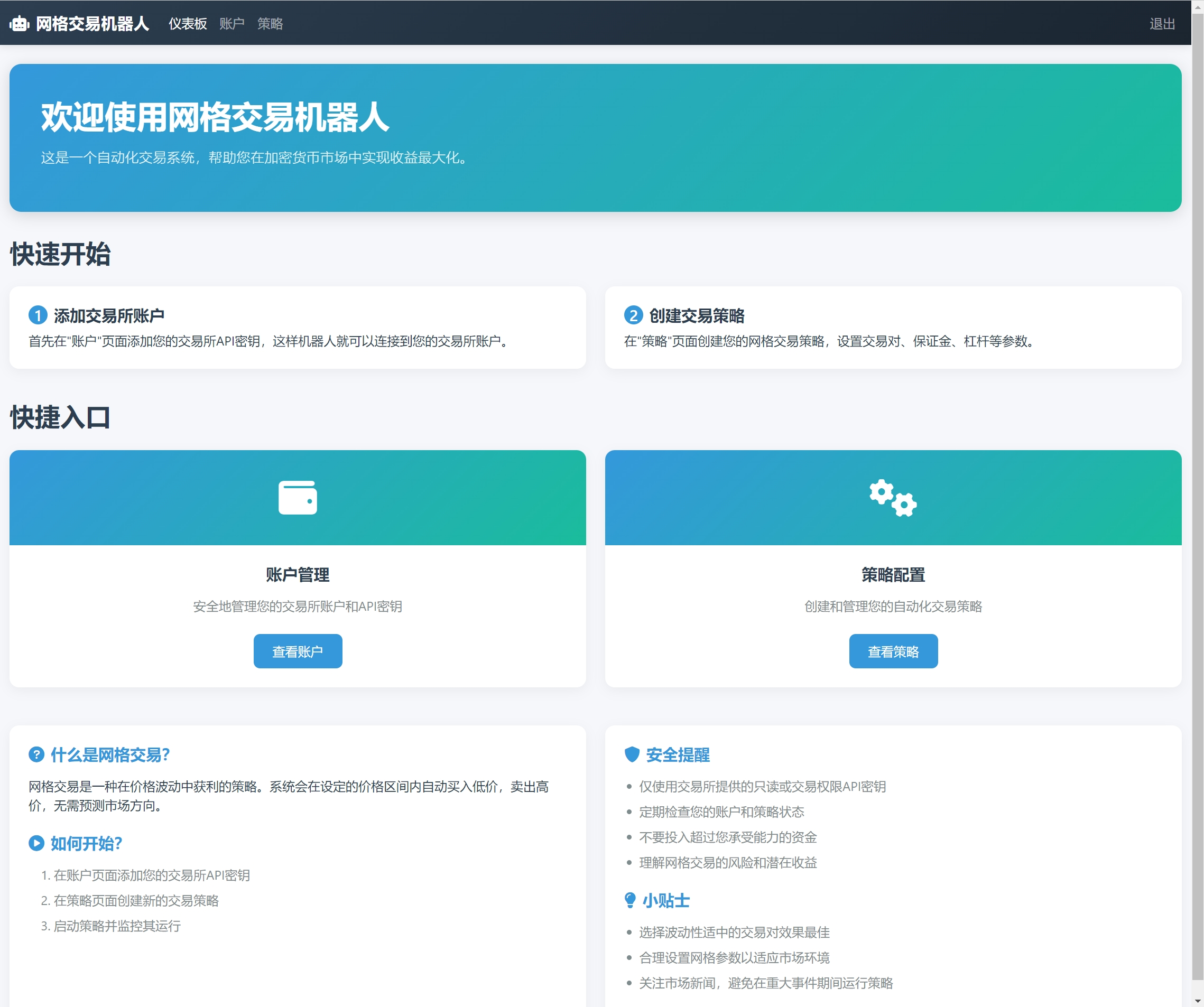Click the scrollbar down arrow
The image size is (1204, 1007).
pos(1198,1001)
